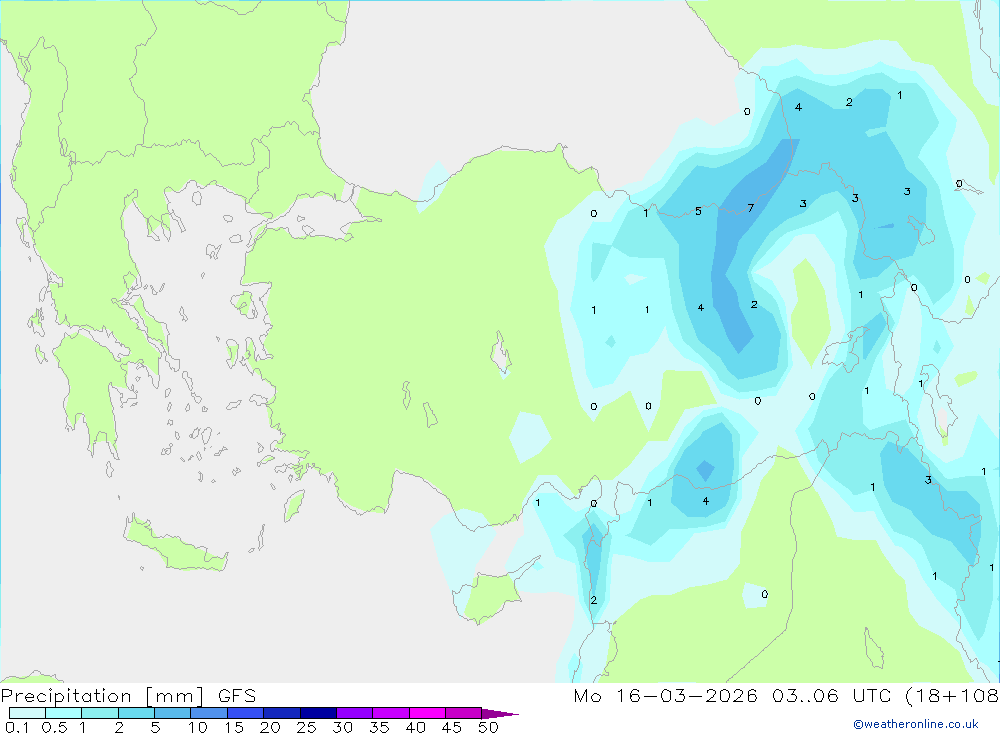
Task: Select the legend swatch between 0.5 and 1
Action: click(x=63, y=713)
